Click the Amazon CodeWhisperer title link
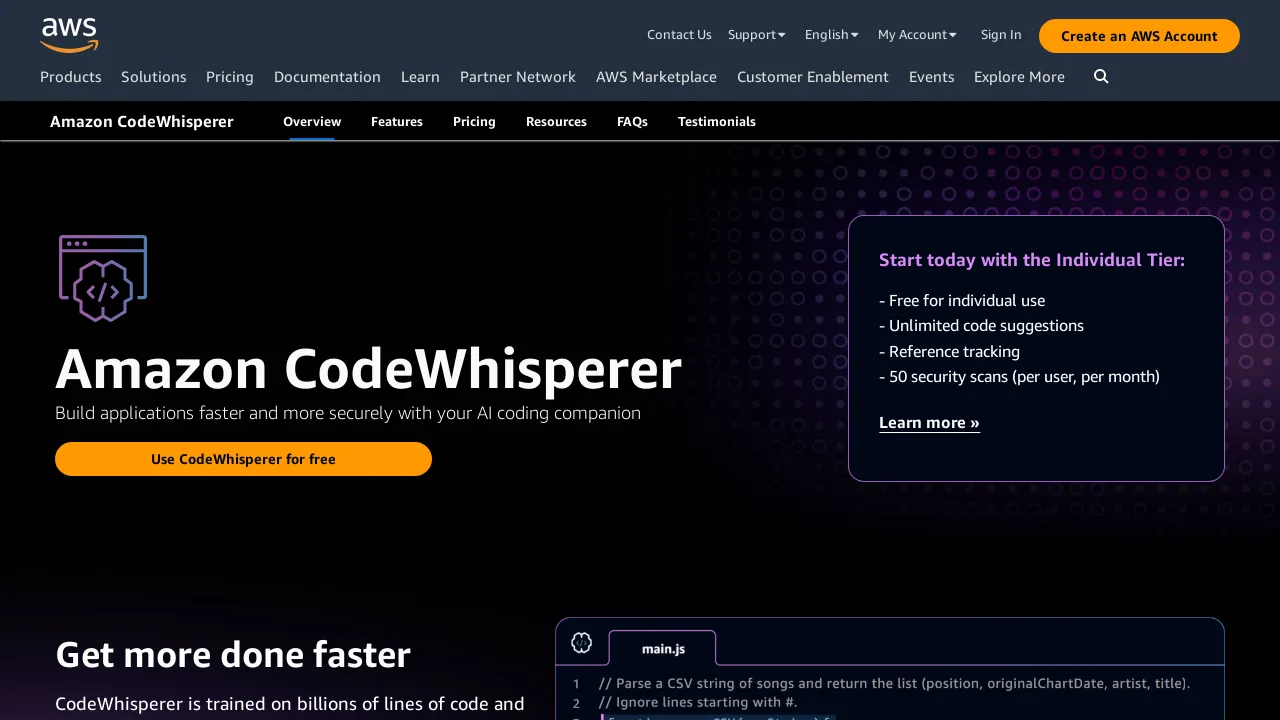1280x720 pixels. (x=141, y=121)
